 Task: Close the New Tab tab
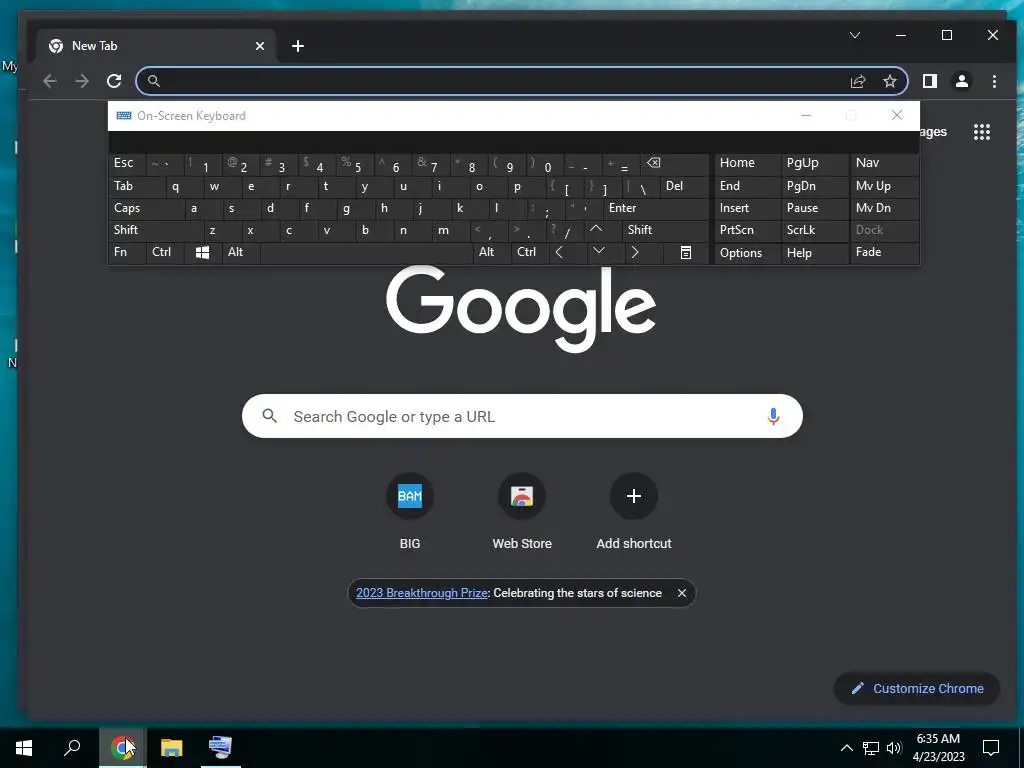coord(259,46)
